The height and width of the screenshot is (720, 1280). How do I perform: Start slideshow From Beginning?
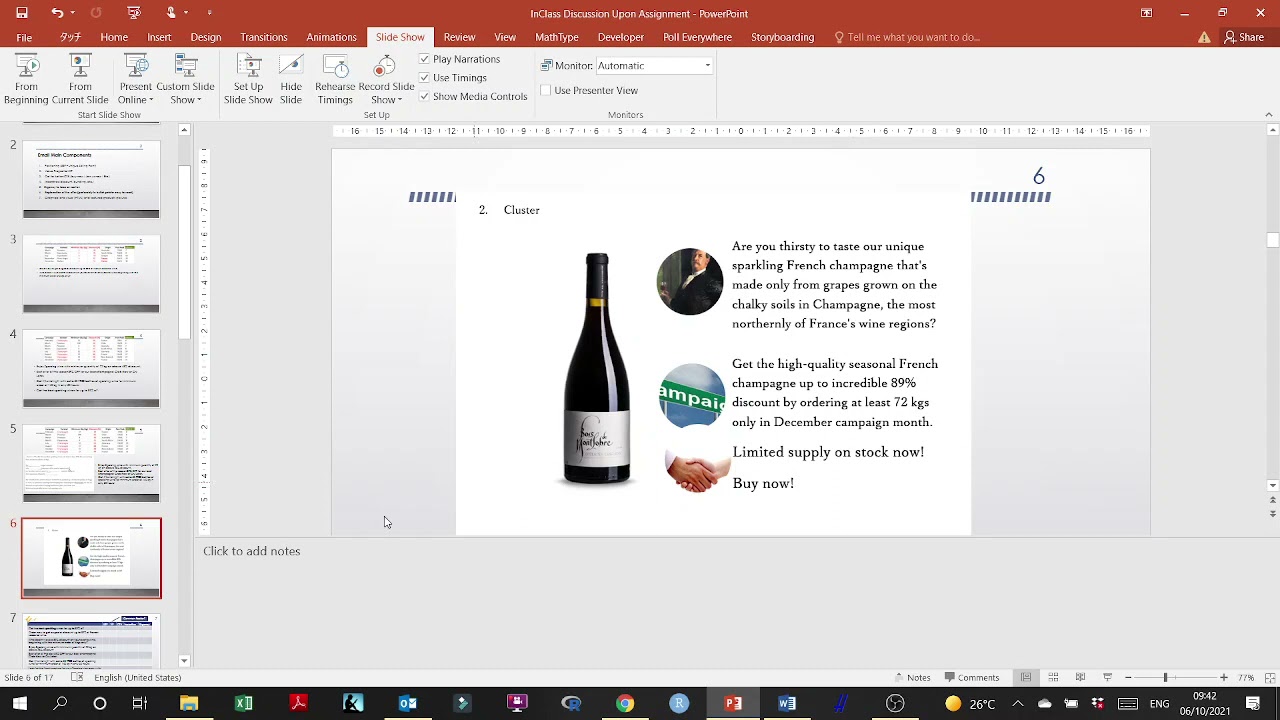tap(26, 80)
